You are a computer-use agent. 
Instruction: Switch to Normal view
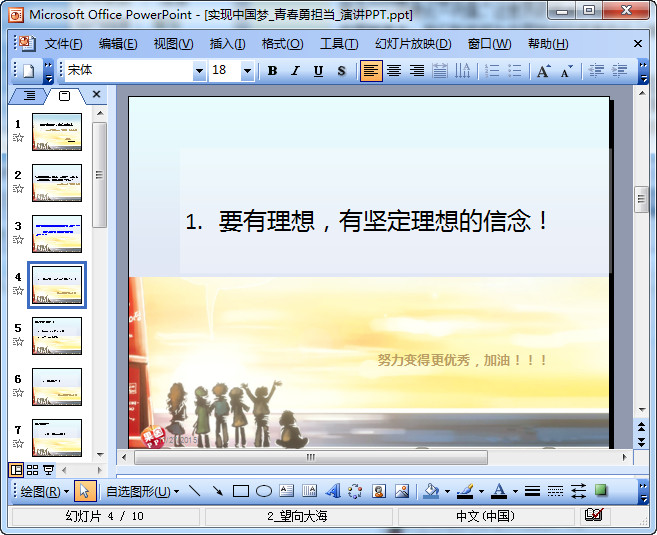[x=16, y=470]
